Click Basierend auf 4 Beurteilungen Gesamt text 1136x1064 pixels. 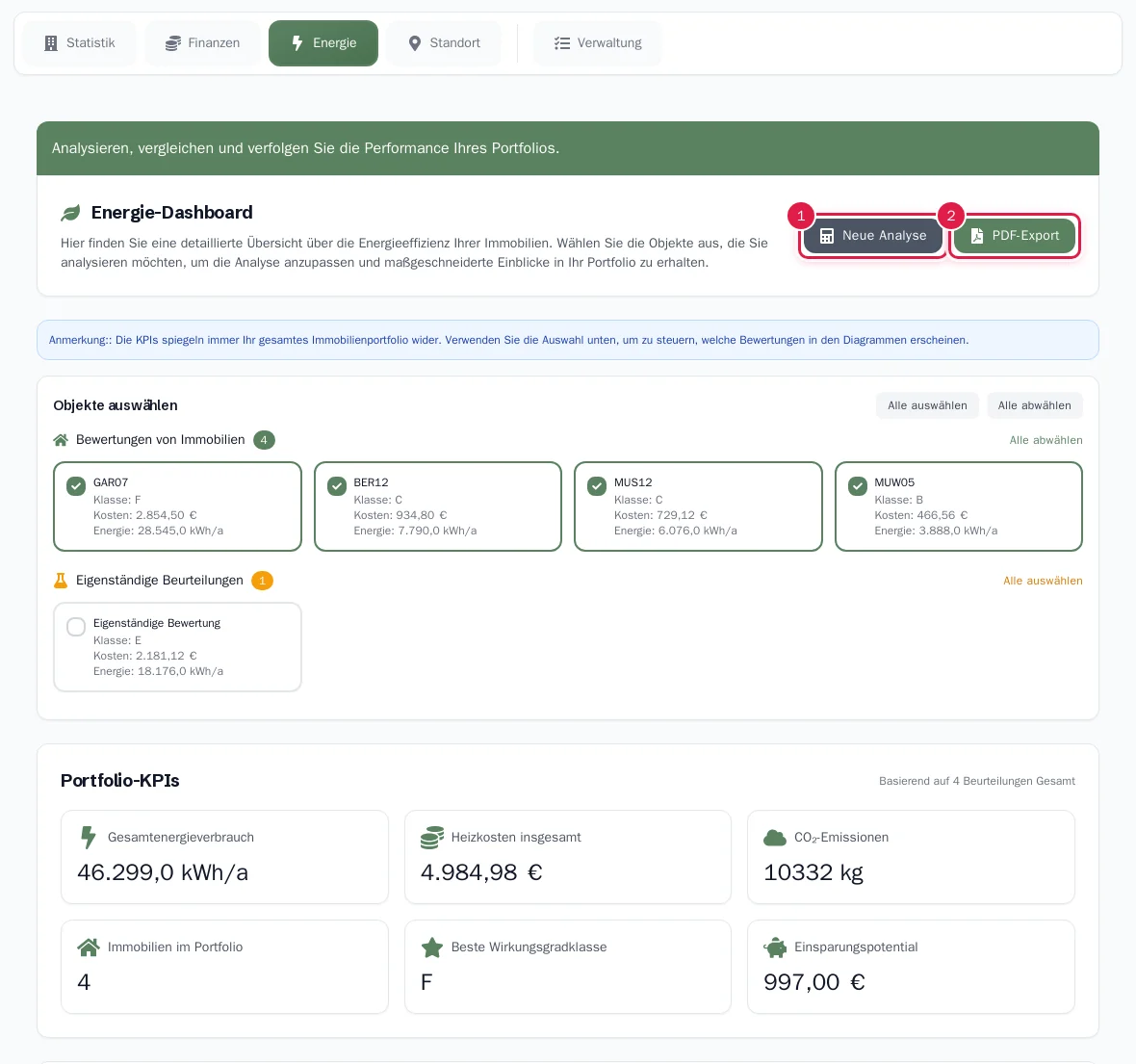pos(976,781)
